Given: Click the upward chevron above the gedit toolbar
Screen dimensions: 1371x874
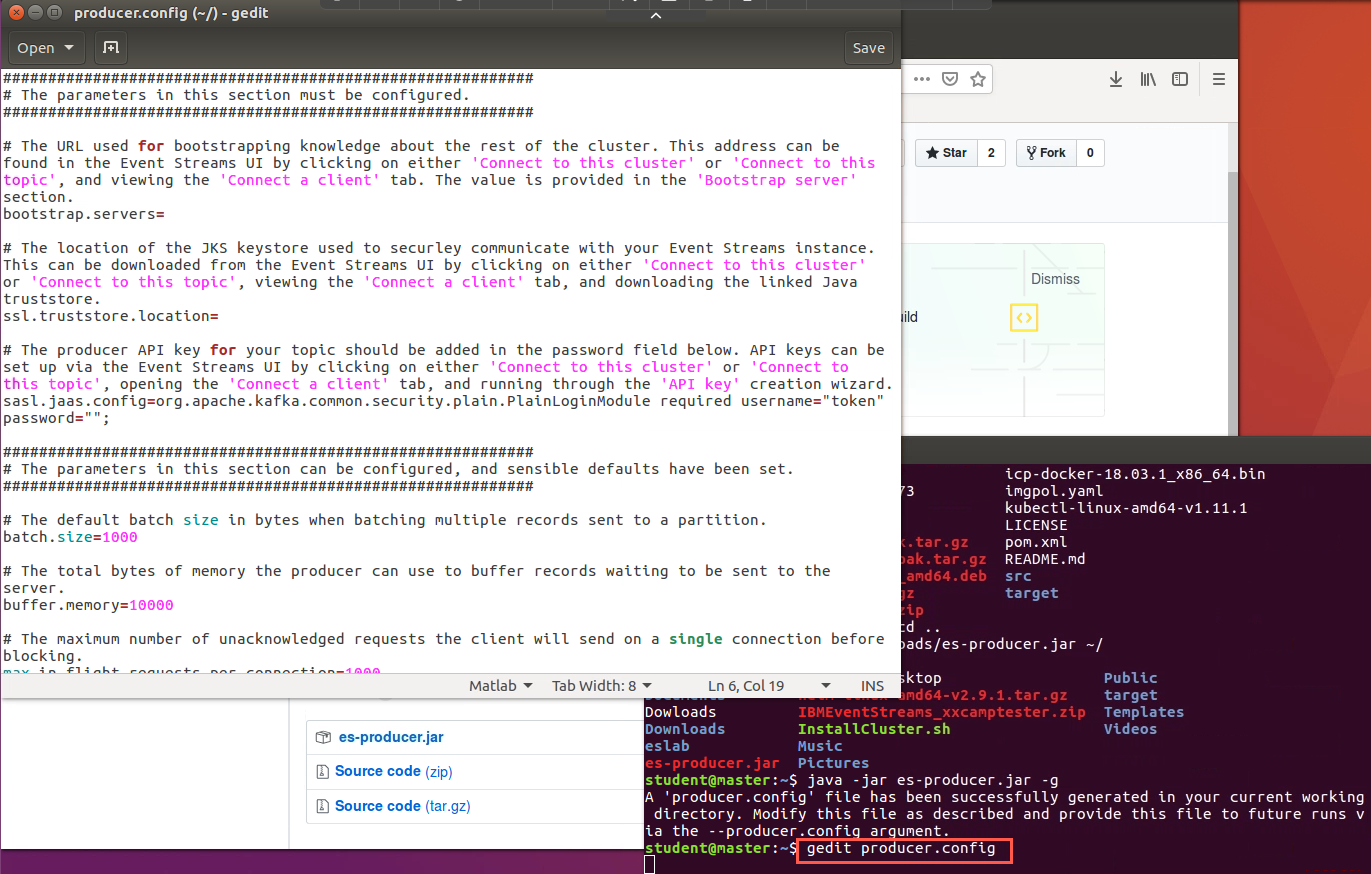Looking at the screenshot, I should click(x=656, y=16).
